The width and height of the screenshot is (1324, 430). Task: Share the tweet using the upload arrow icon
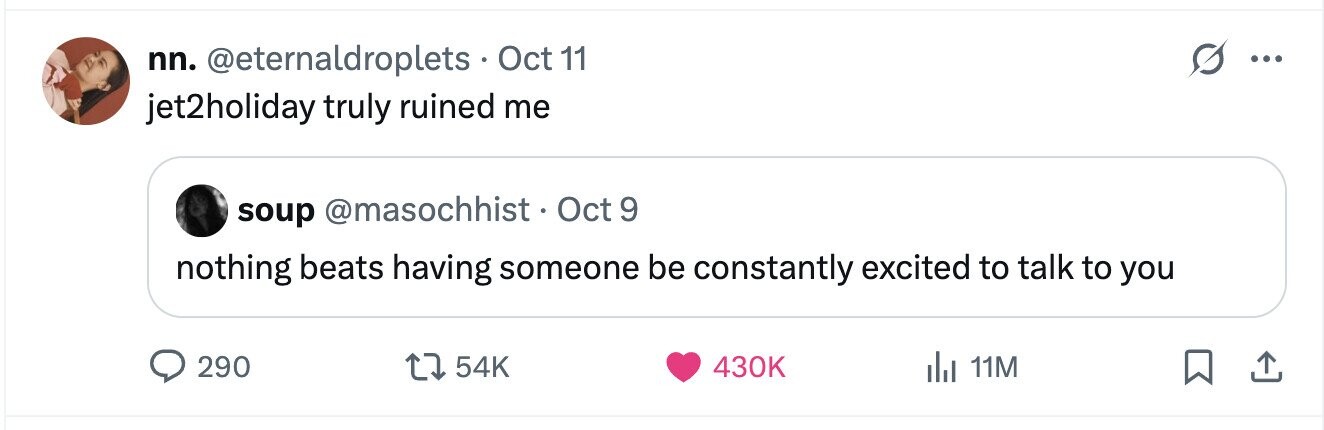click(1265, 369)
